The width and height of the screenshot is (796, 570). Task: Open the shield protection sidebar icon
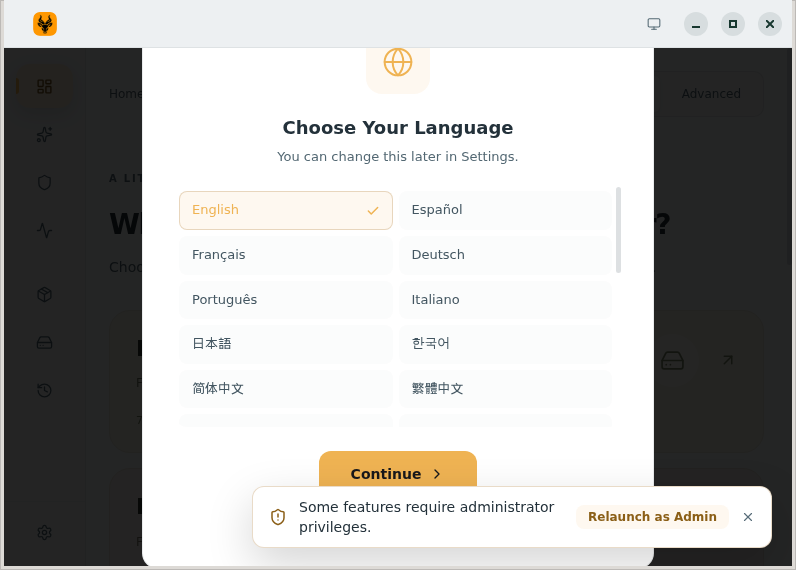point(45,182)
